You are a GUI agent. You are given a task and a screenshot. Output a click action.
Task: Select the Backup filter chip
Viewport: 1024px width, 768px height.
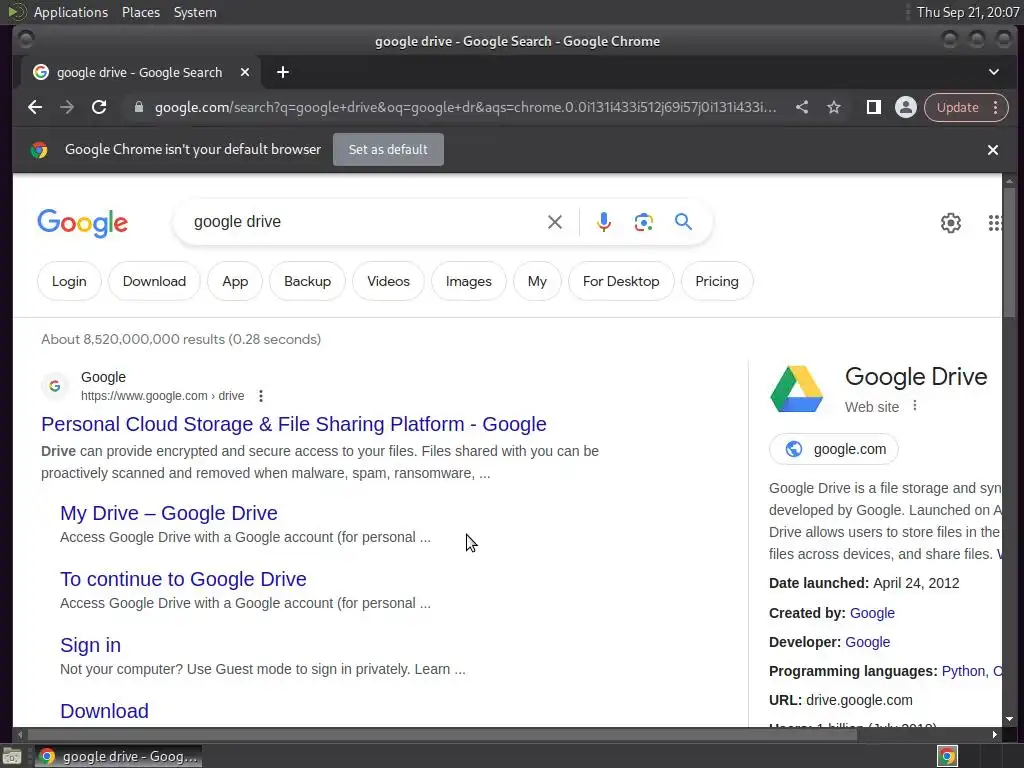coord(308,281)
